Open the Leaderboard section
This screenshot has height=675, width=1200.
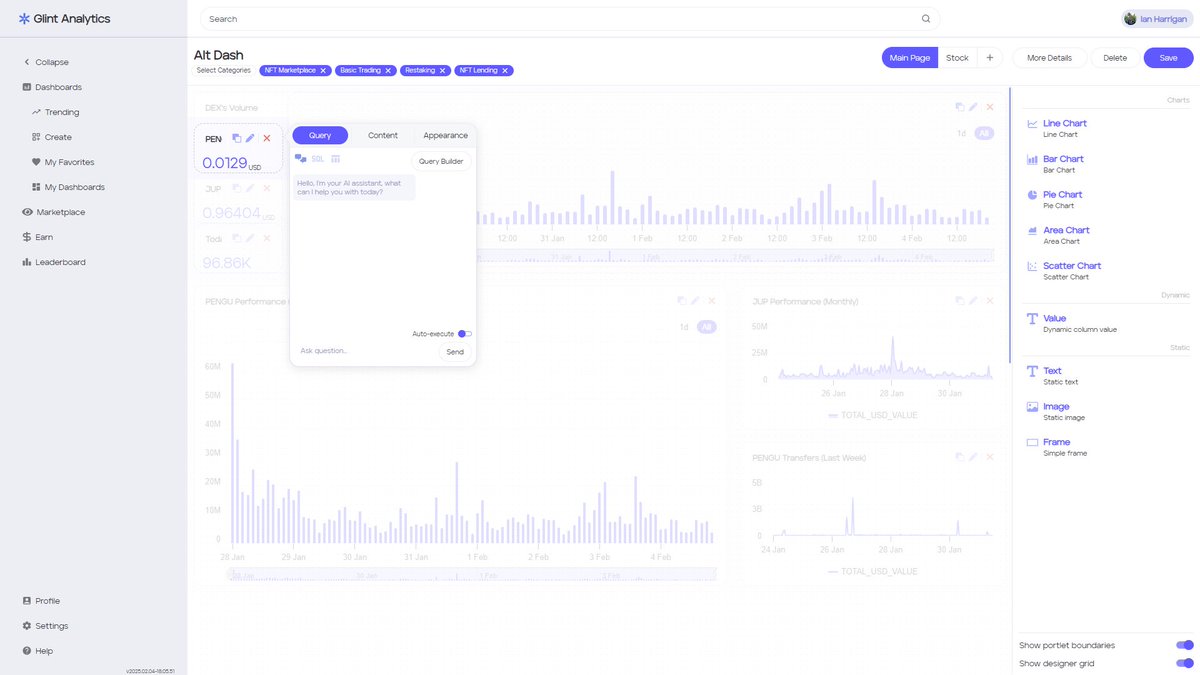tap(53, 262)
